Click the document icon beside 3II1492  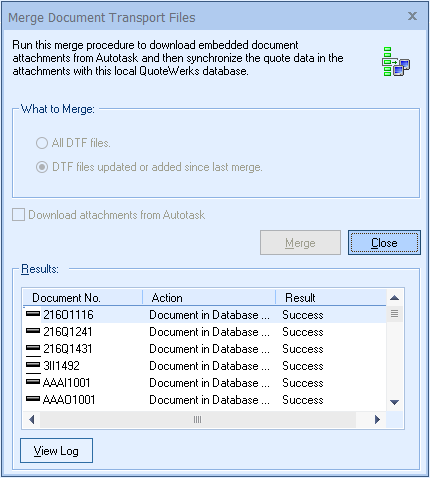[33, 365]
